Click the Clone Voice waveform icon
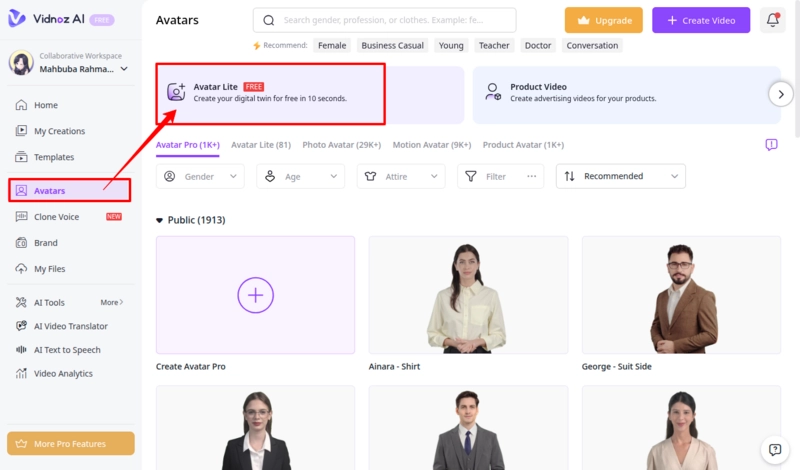Viewport: 800px width, 470px height. pyautogui.click(x=21, y=216)
